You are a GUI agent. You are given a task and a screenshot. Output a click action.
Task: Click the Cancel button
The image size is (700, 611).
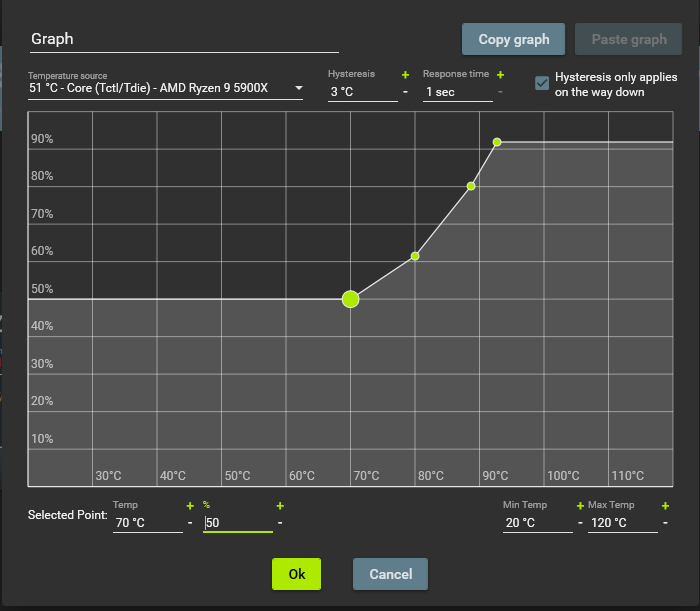coord(390,574)
